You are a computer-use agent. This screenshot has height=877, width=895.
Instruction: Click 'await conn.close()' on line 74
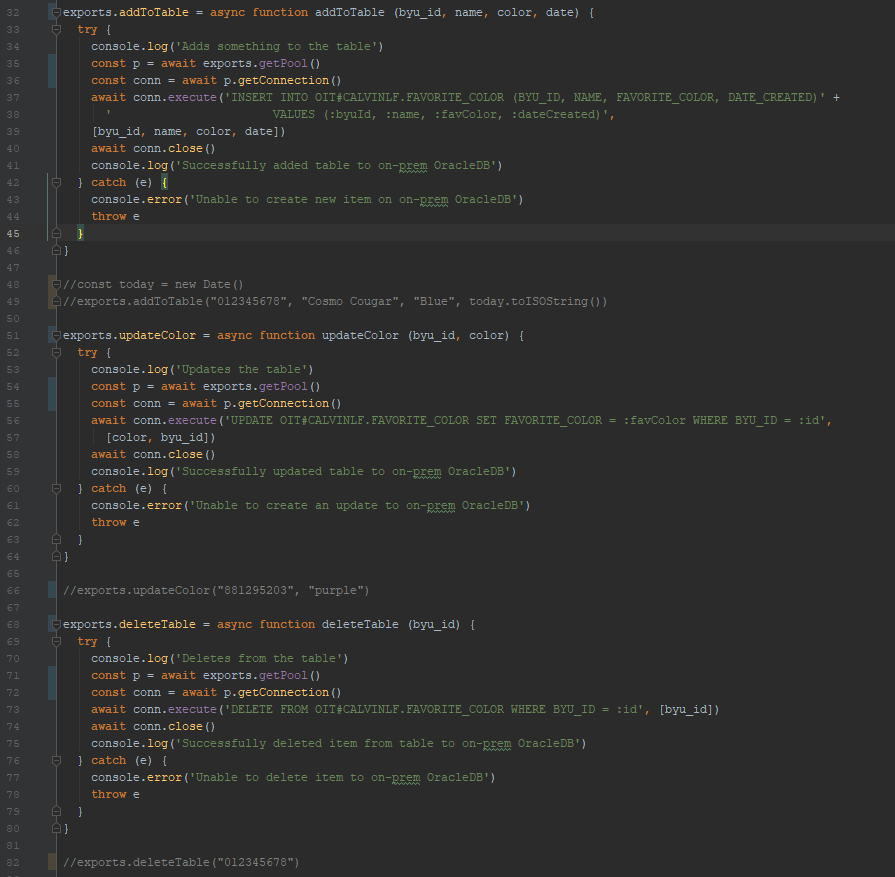[153, 726]
